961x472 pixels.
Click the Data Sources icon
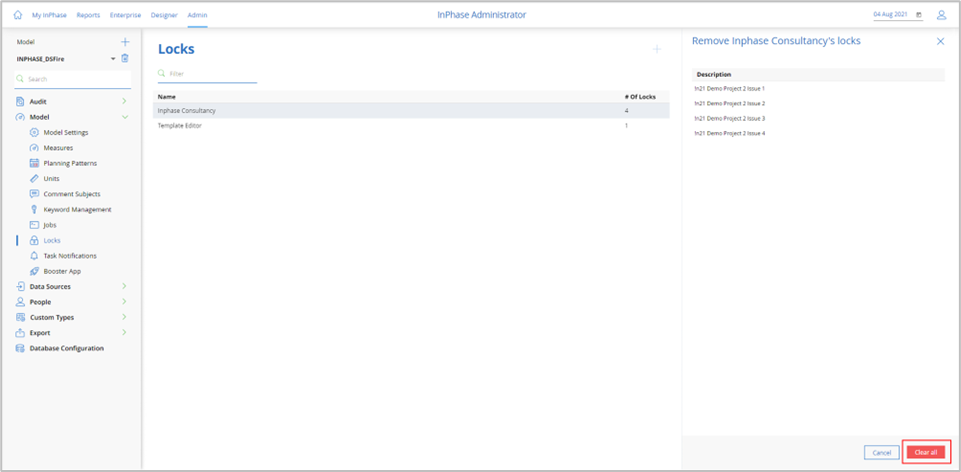[x=20, y=286]
